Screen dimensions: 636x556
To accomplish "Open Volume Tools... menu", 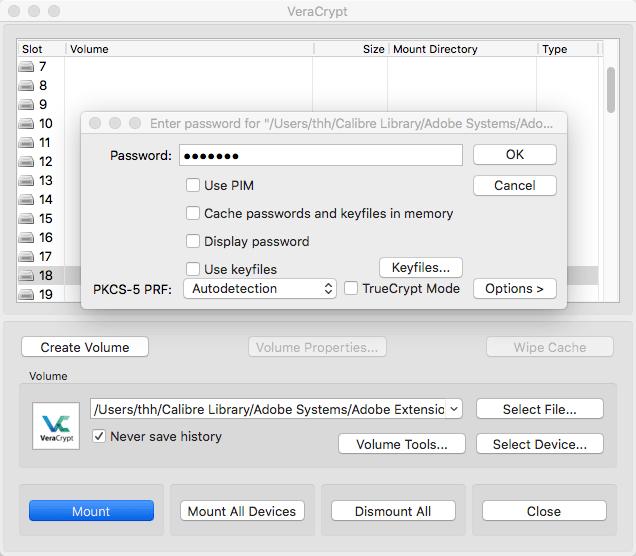I will 402,444.
